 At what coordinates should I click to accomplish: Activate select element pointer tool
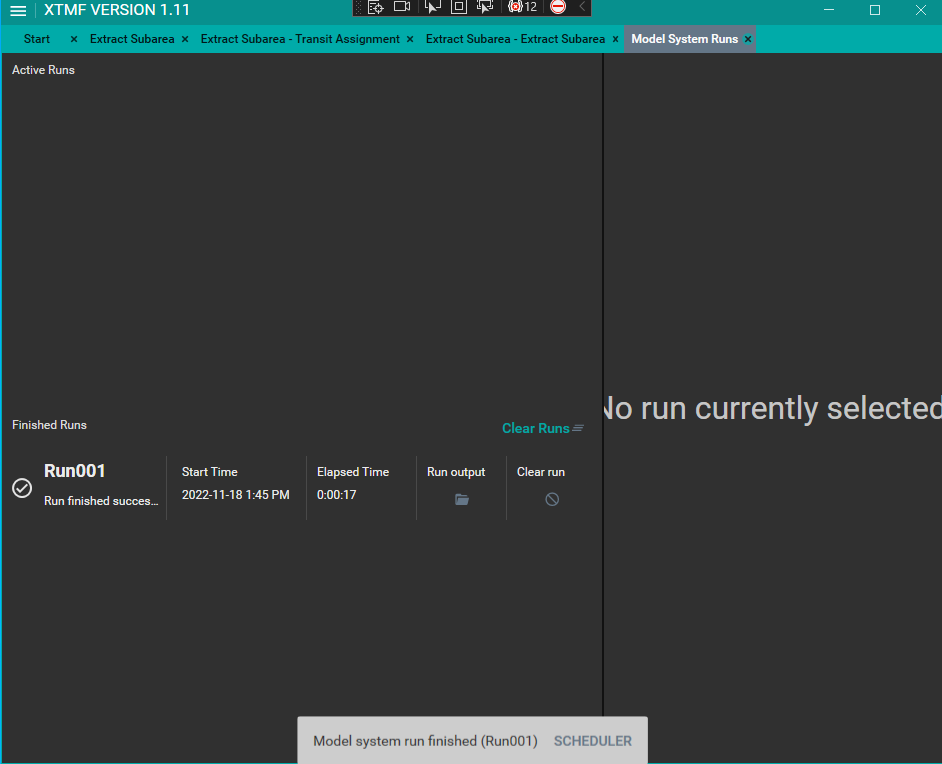[x=432, y=7]
